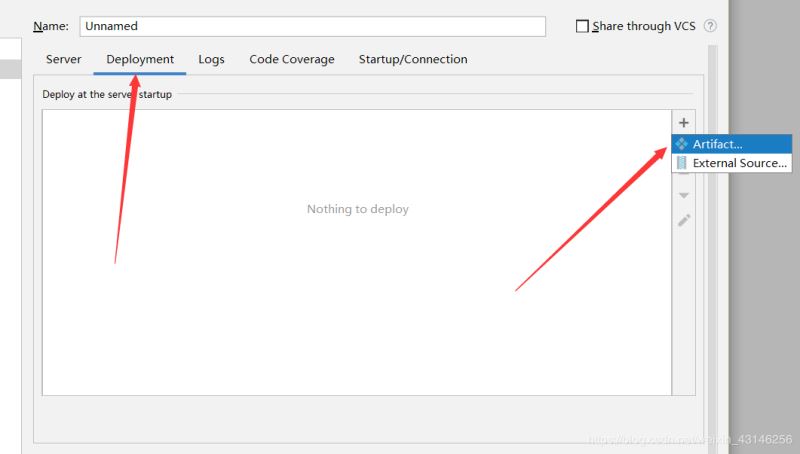The image size is (800, 454).
Task: Switch to the Server tab
Action: pos(64,59)
